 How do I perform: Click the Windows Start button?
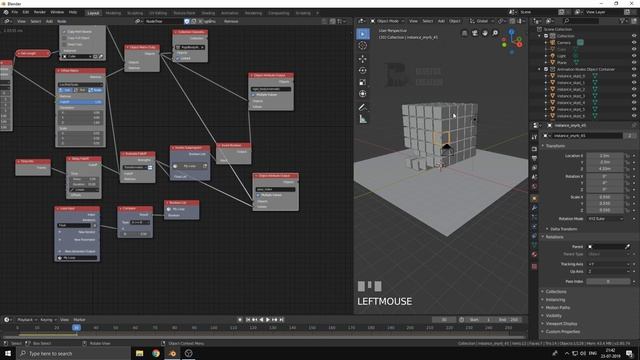8,353
